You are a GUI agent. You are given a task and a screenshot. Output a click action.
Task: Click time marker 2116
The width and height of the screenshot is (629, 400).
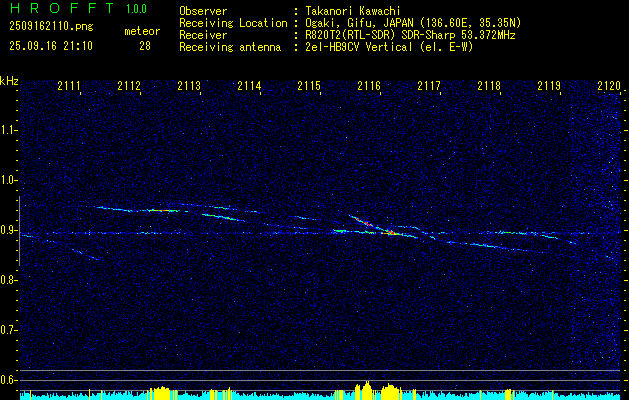(369, 86)
